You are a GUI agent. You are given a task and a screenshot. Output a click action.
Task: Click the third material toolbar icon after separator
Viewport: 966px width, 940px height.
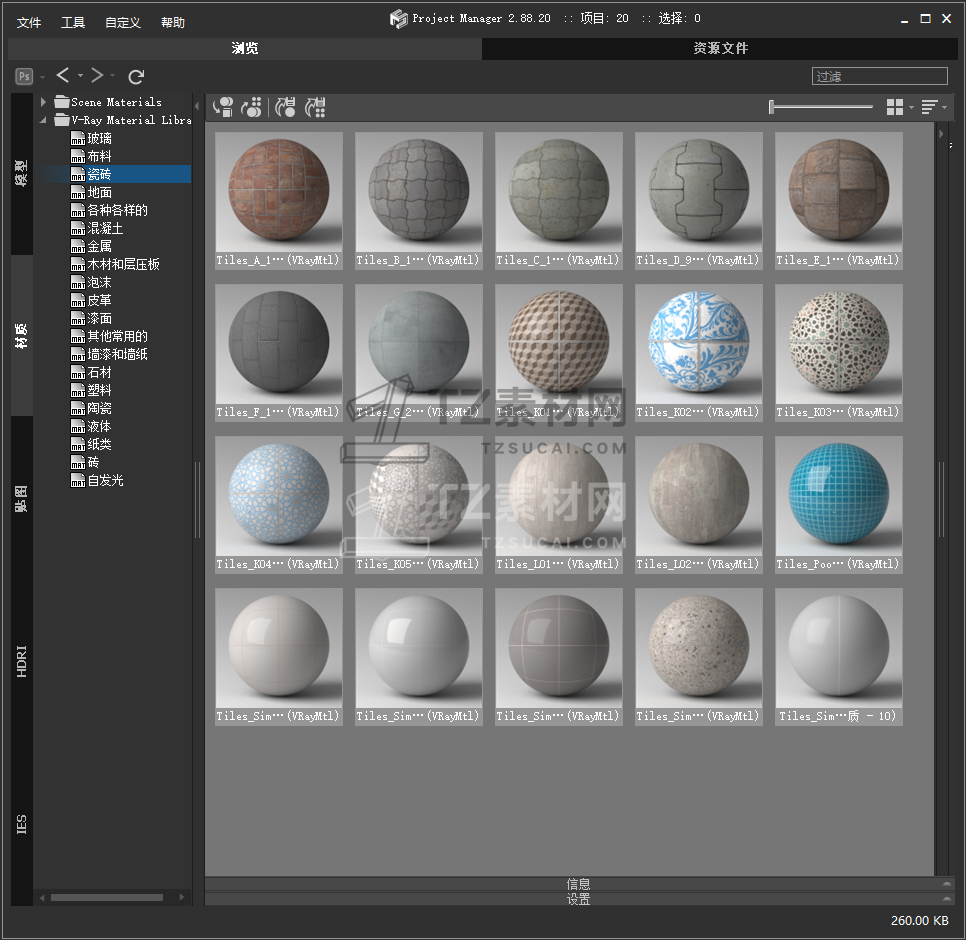(x=286, y=107)
